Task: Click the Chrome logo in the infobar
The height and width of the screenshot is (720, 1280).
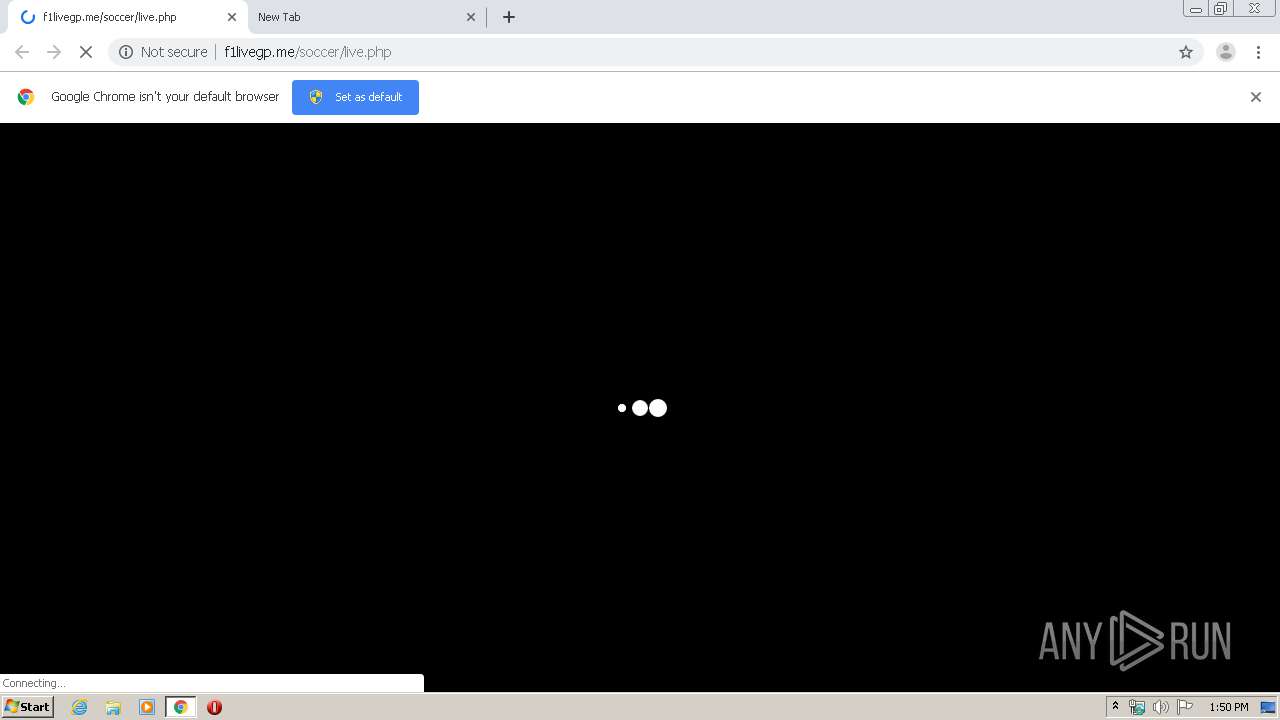Action: click(26, 97)
